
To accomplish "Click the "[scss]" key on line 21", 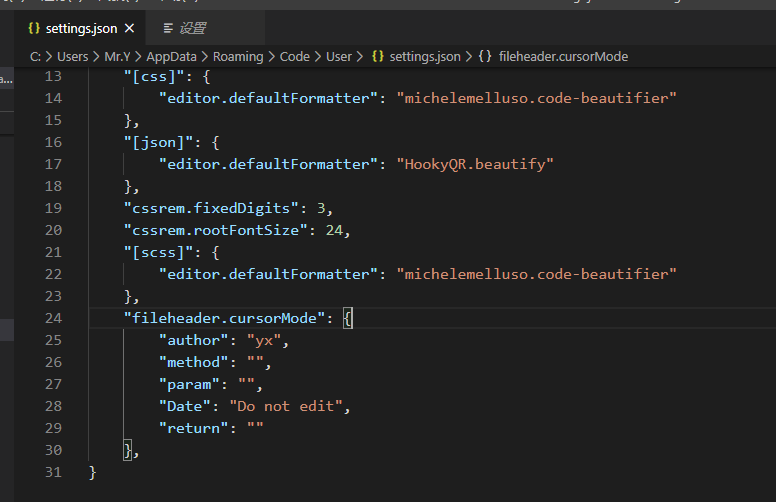I will coord(158,252).
